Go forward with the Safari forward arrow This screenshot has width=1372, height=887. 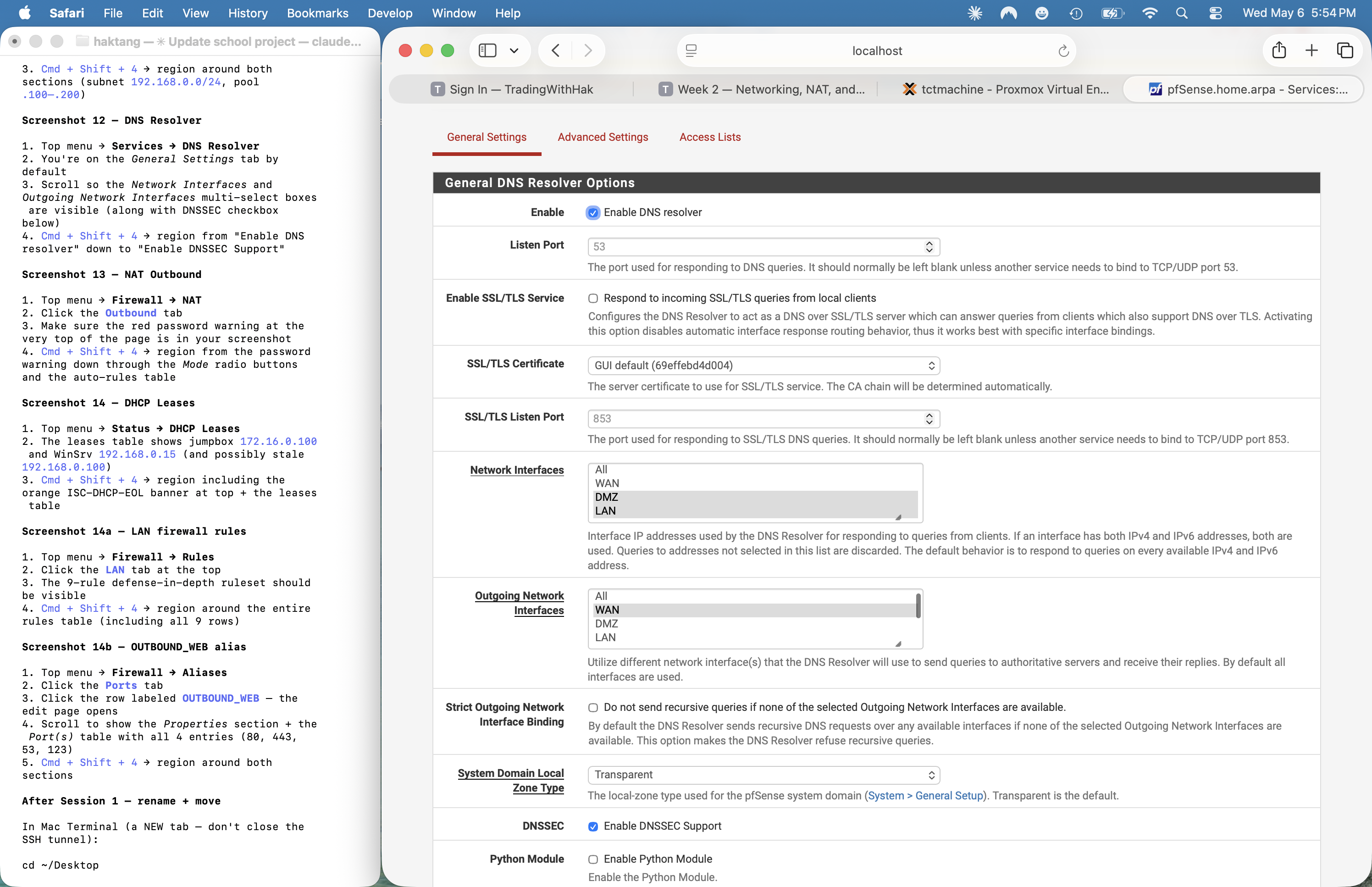[x=588, y=51]
